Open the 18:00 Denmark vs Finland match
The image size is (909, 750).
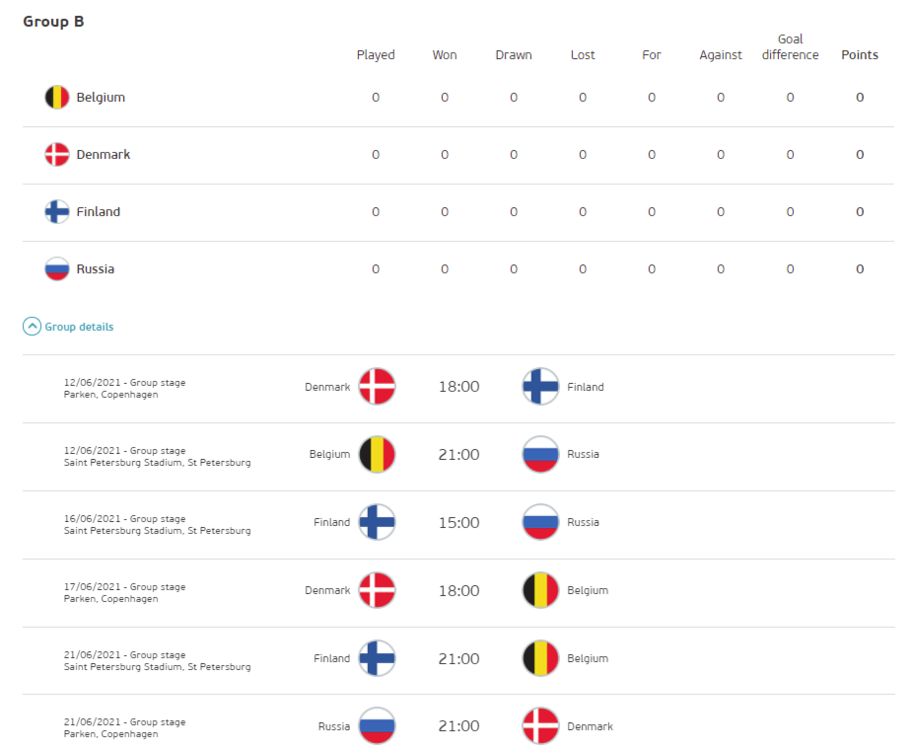(459, 387)
